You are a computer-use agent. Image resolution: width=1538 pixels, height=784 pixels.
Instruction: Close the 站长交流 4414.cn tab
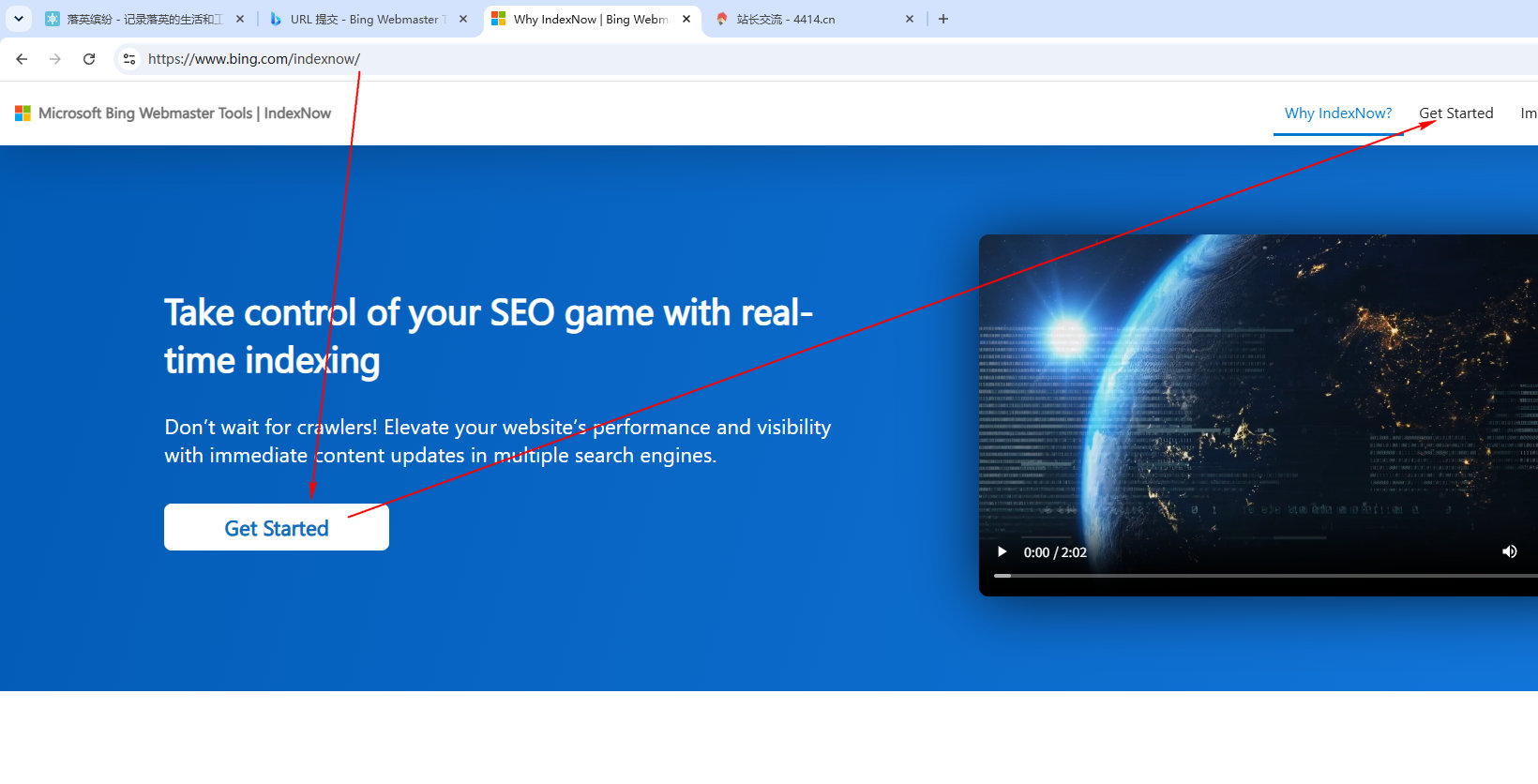point(910,19)
